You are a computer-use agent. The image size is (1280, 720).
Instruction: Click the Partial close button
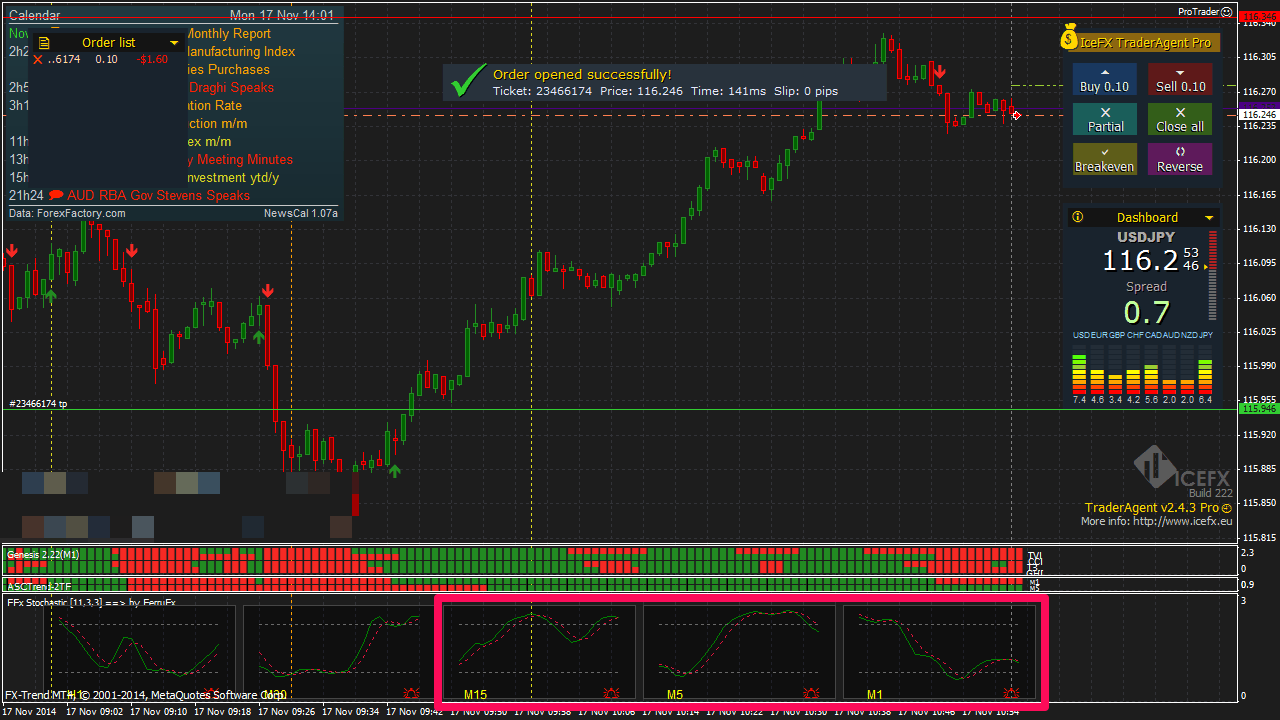(x=1104, y=120)
